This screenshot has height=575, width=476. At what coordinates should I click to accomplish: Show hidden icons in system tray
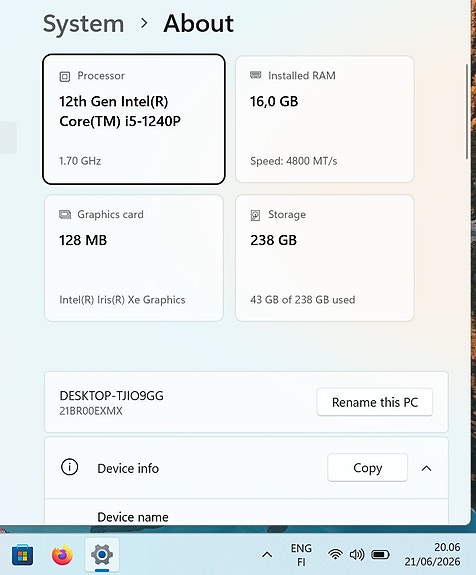(267, 555)
